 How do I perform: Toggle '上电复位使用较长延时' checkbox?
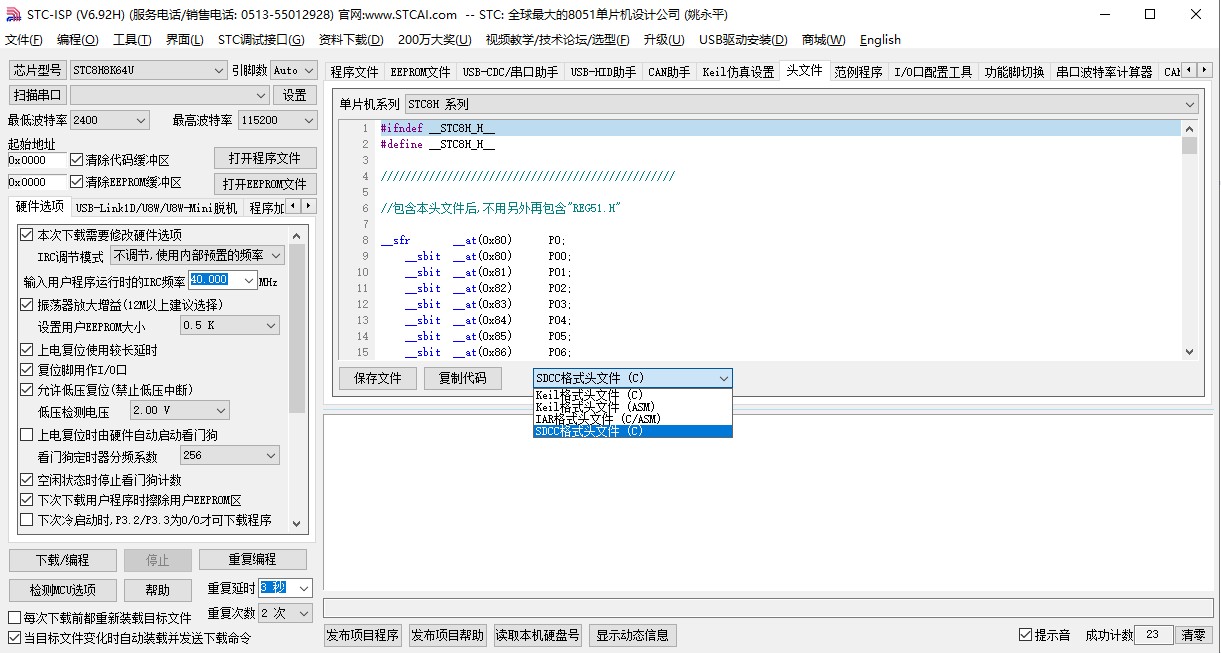[x=27, y=350]
